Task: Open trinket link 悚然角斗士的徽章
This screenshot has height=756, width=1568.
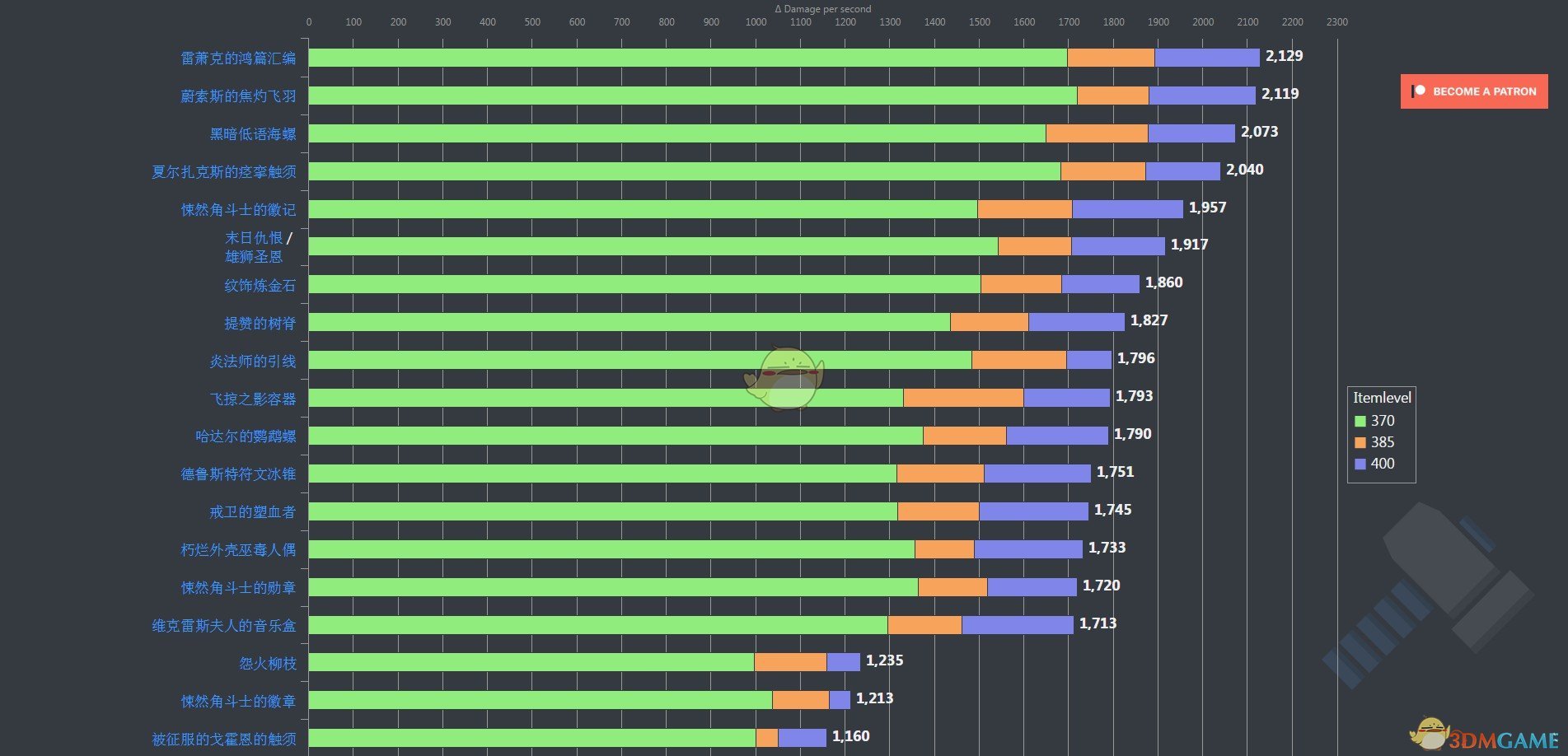Action: [x=238, y=701]
